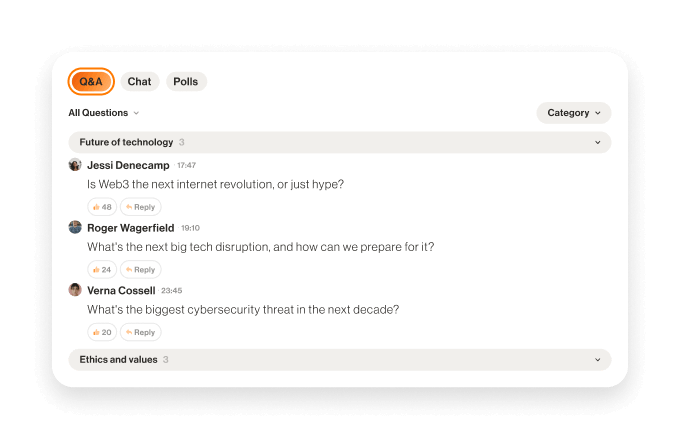The image size is (680, 438).
Task: Switch to the Polls tab
Action: 185,82
